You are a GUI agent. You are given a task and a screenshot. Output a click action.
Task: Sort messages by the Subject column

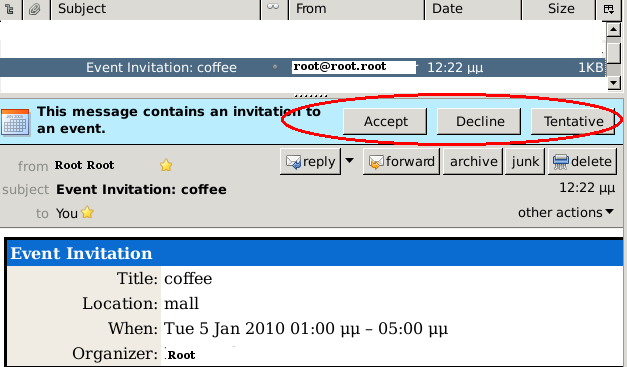(x=156, y=9)
